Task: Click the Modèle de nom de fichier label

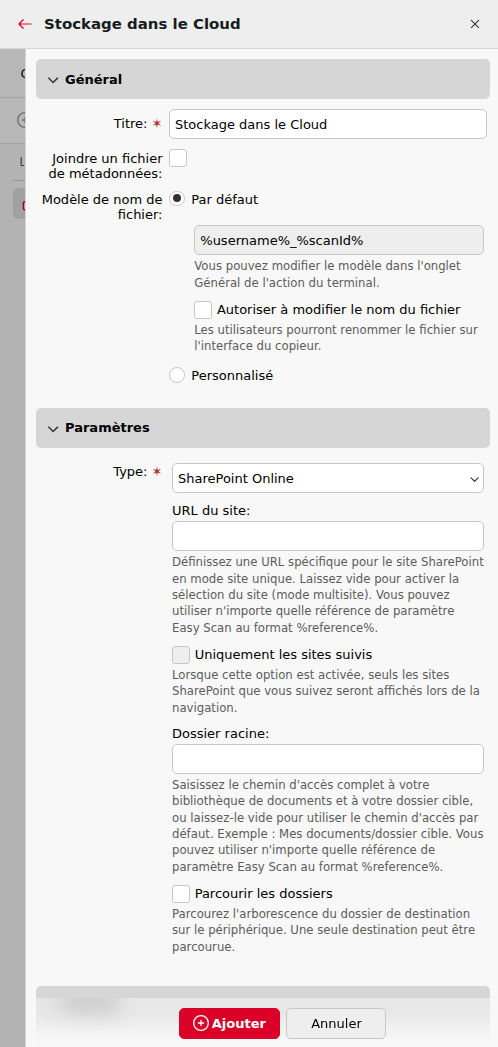Action: (101, 207)
